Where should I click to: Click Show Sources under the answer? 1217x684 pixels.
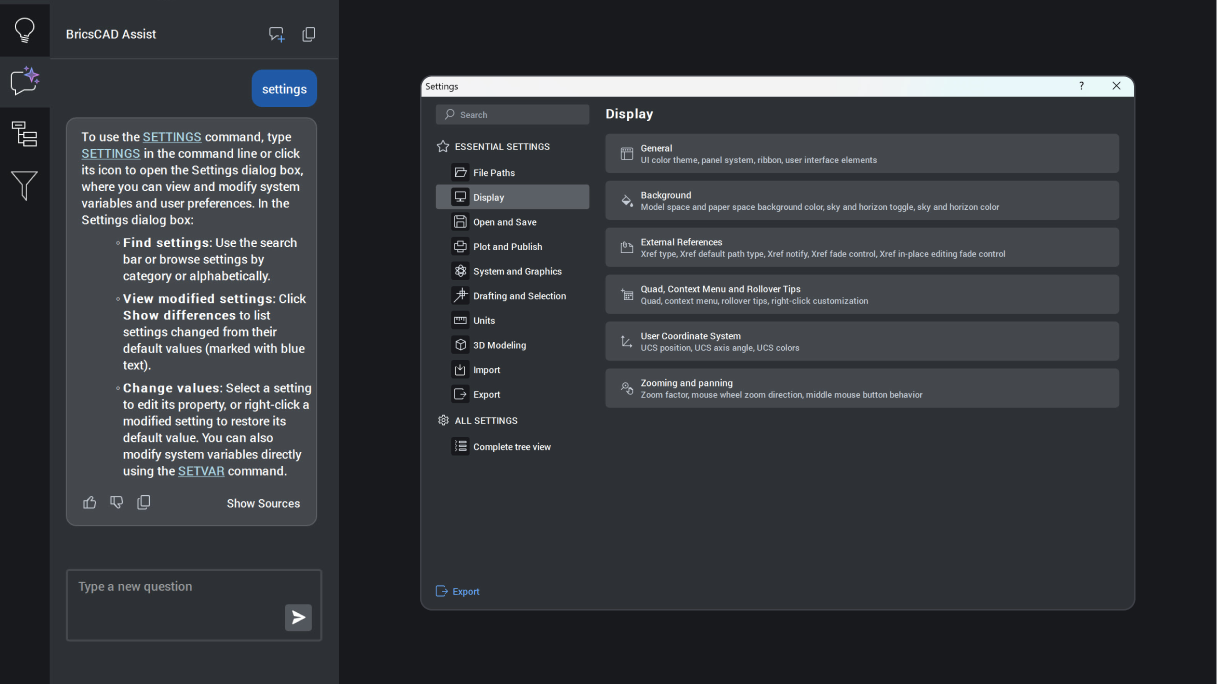pos(263,503)
